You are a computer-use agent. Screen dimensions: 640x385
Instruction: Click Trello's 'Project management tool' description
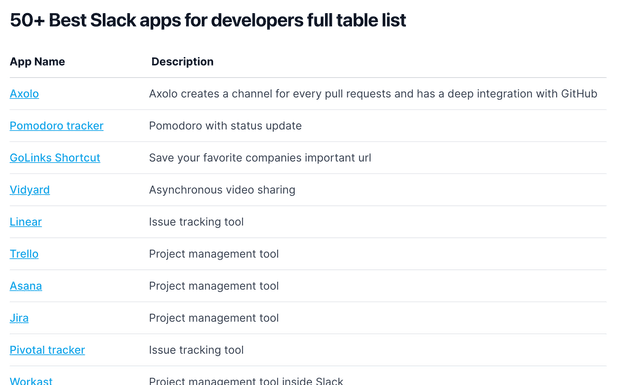(214, 254)
